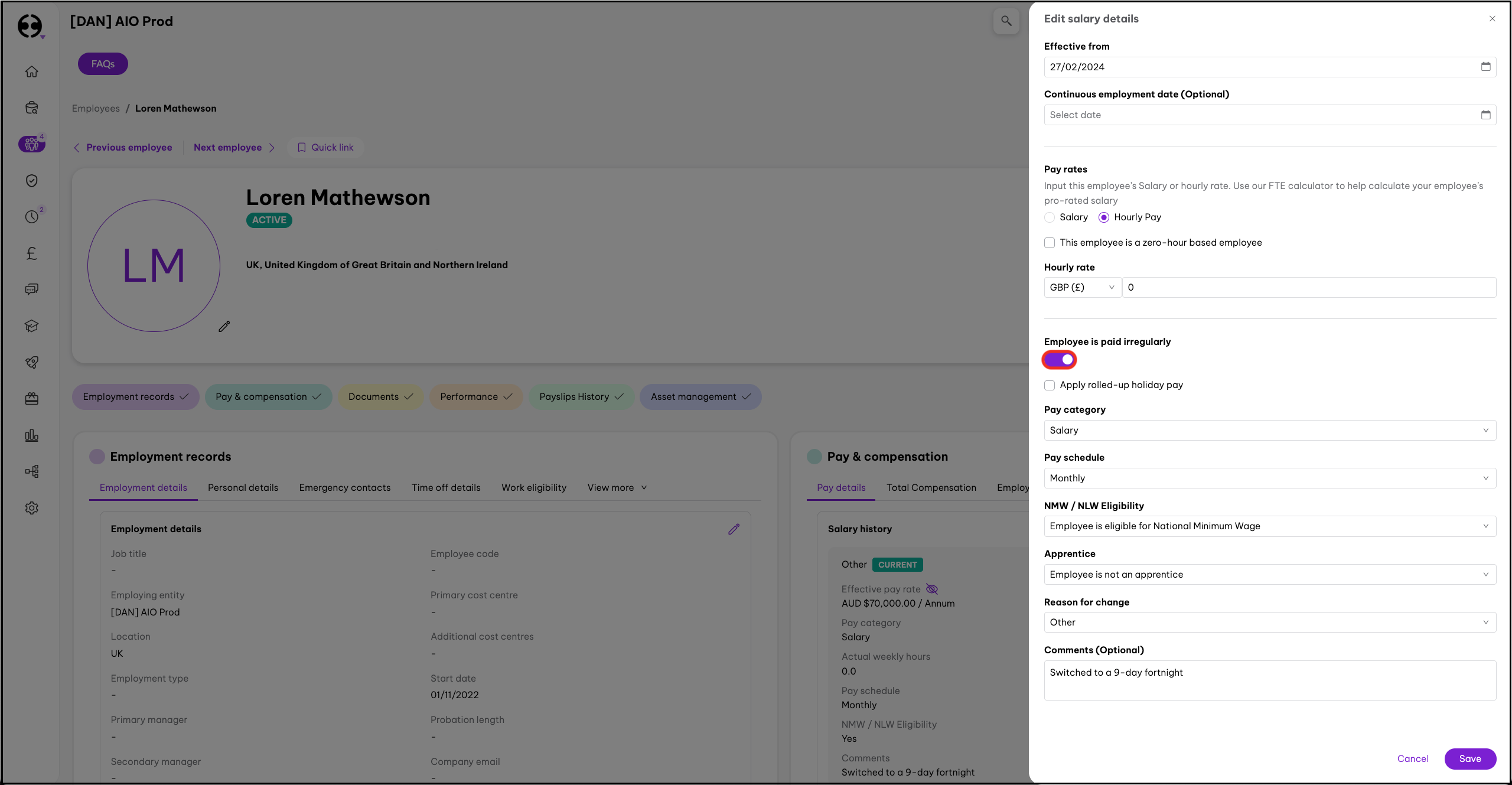Enable Apply rolled-up holiday pay checkbox
This screenshot has width=1512, height=785.
pos(1050,385)
